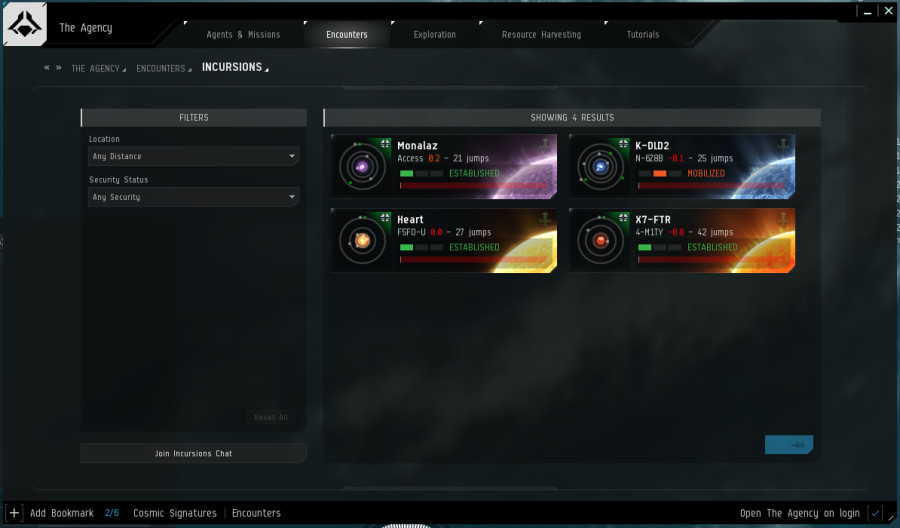This screenshot has height=528, width=900.
Task: Open the Heart solar system orbit icon
Action: [362, 240]
